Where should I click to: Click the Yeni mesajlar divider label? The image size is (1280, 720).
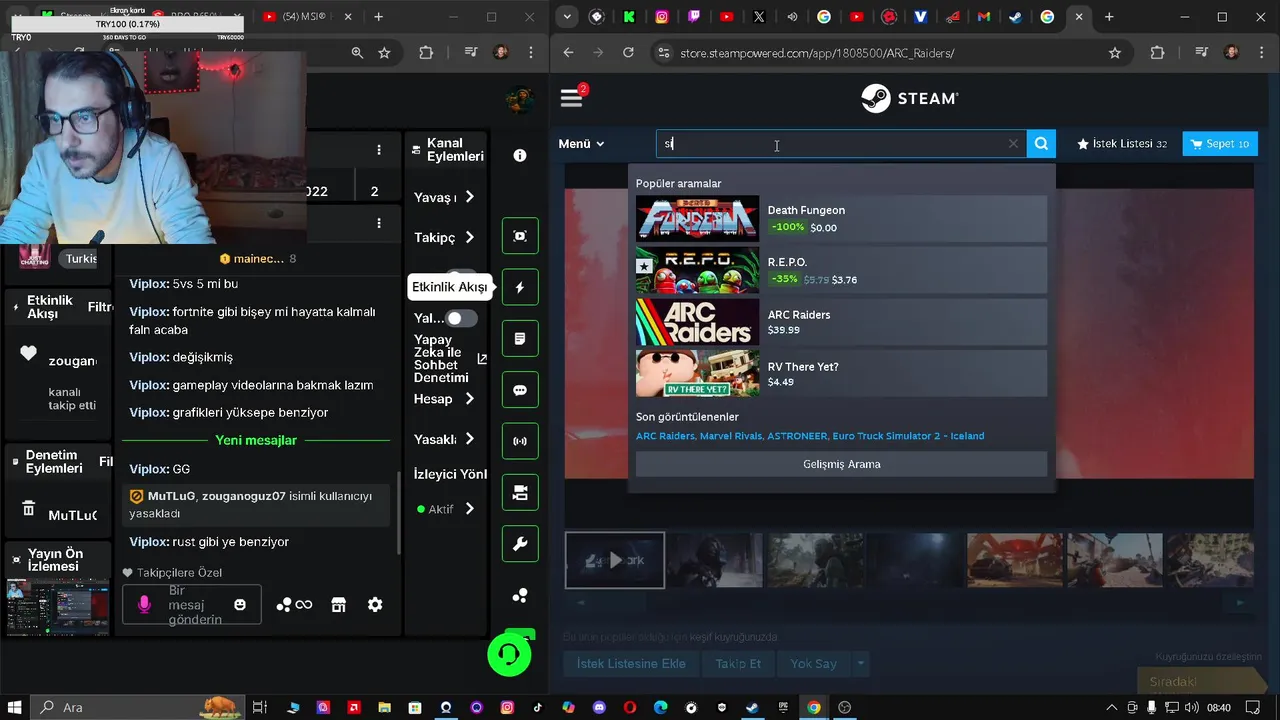[x=256, y=440]
